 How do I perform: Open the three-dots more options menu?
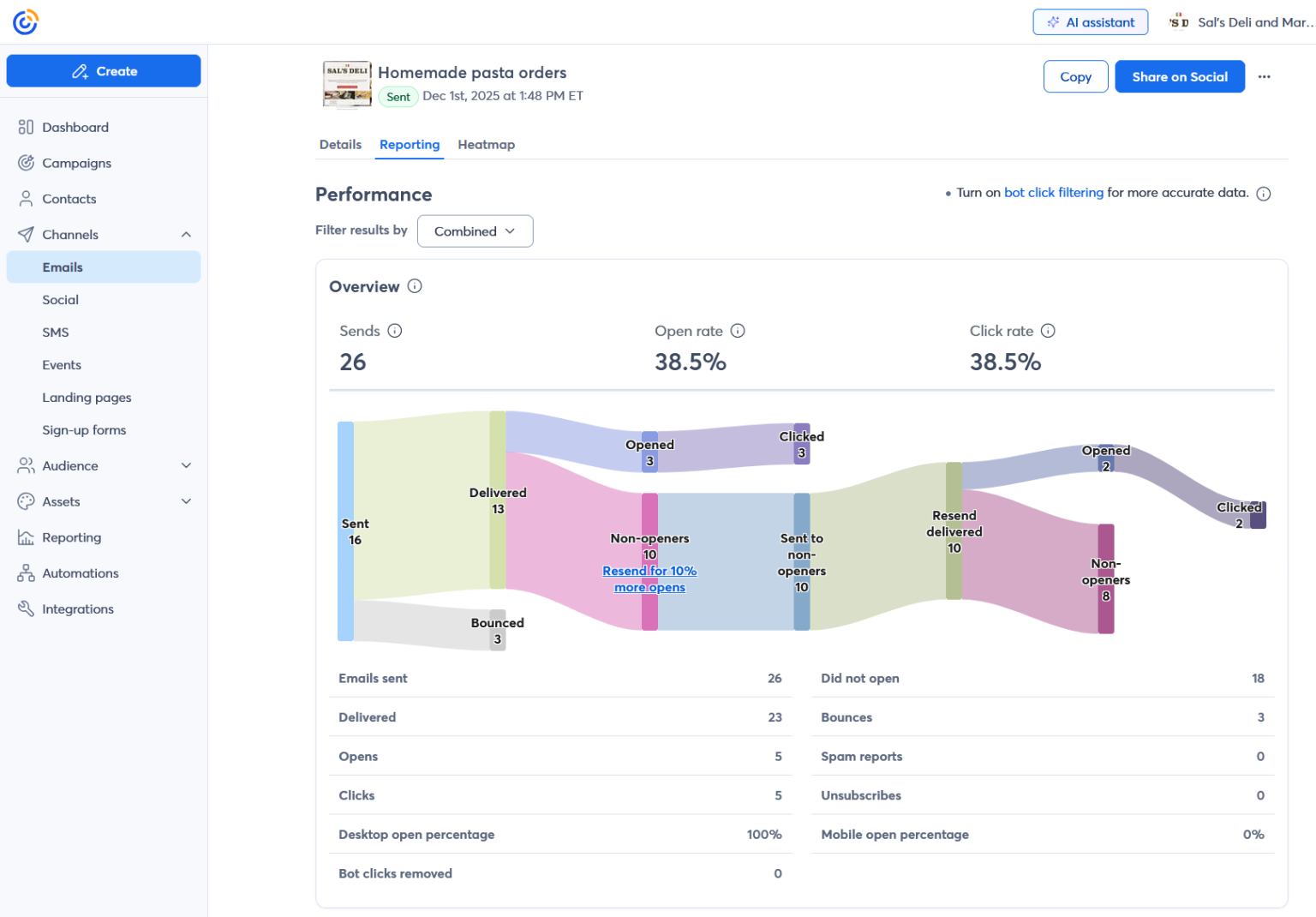tap(1264, 77)
